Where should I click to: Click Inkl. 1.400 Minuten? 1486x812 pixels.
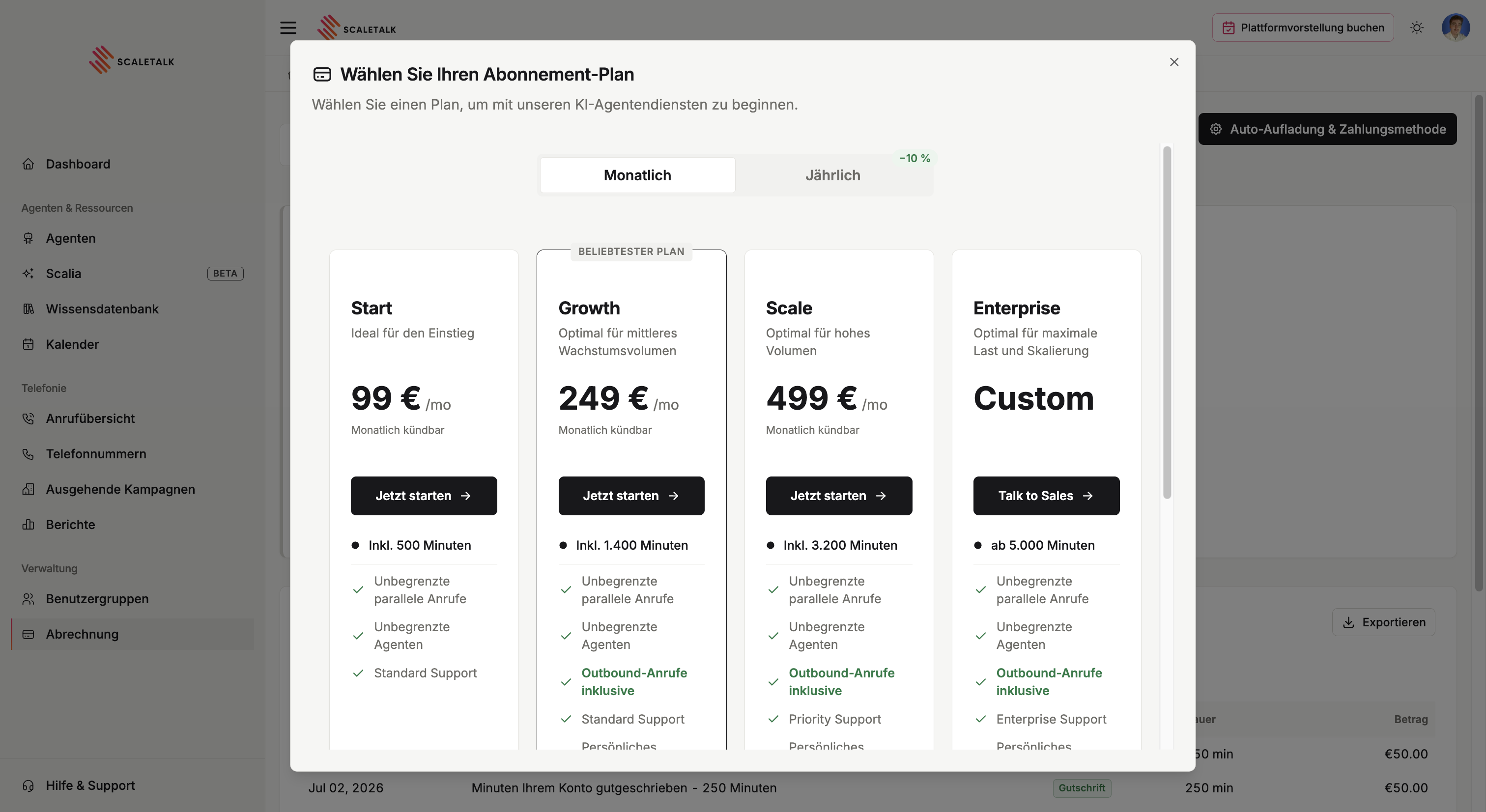(631, 545)
